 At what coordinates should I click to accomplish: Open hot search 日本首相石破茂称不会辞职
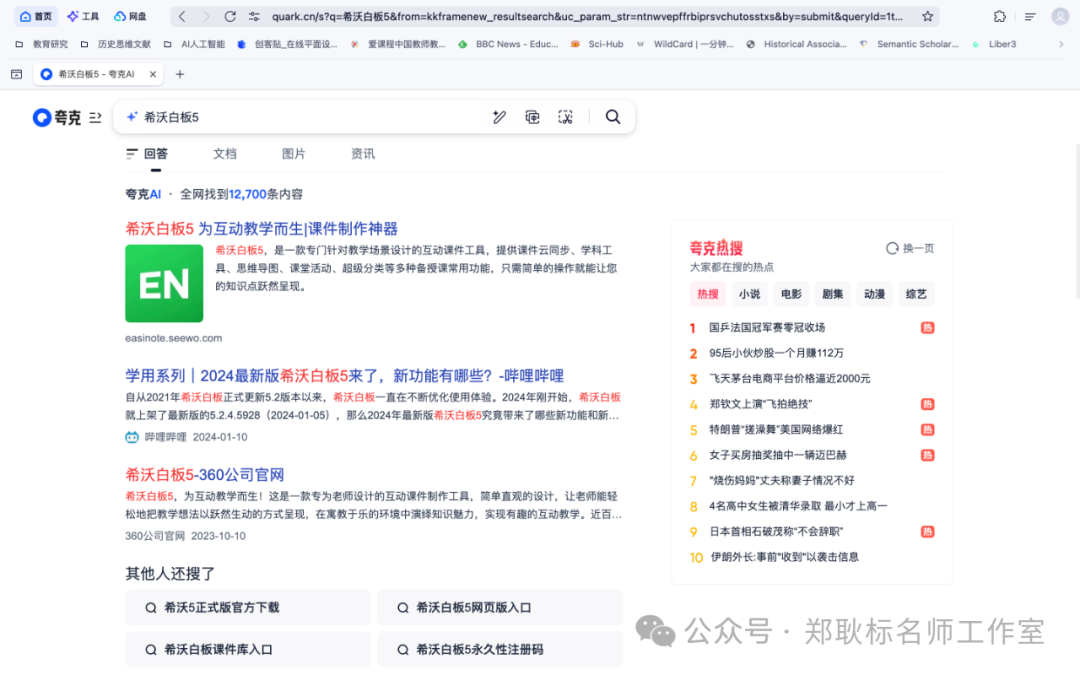click(776, 531)
